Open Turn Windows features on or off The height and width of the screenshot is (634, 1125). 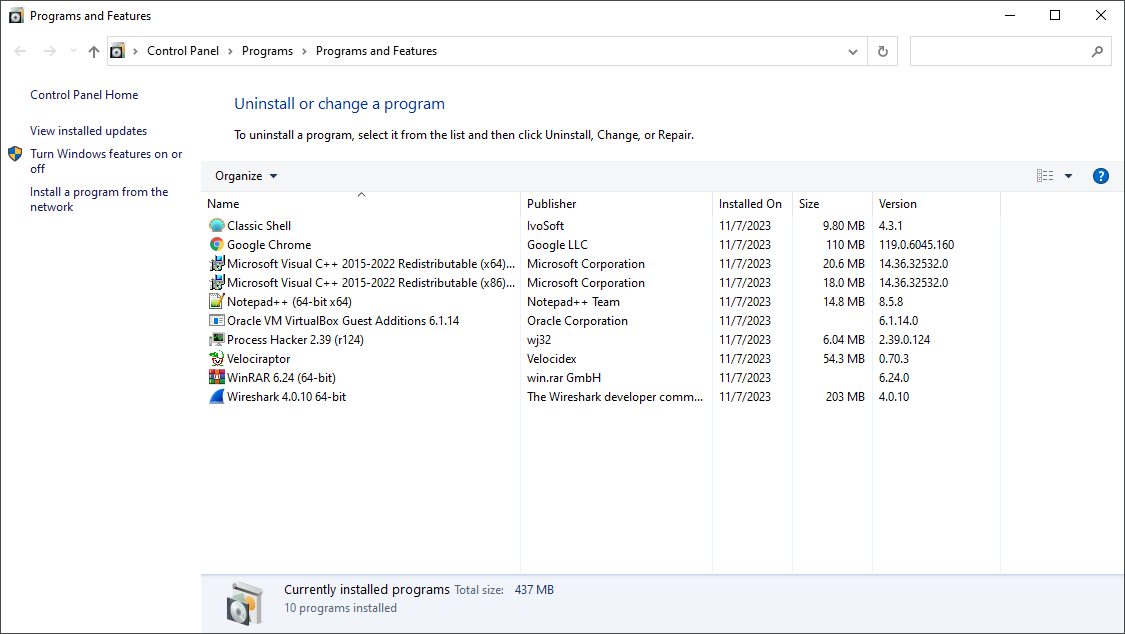tap(106, 161)
